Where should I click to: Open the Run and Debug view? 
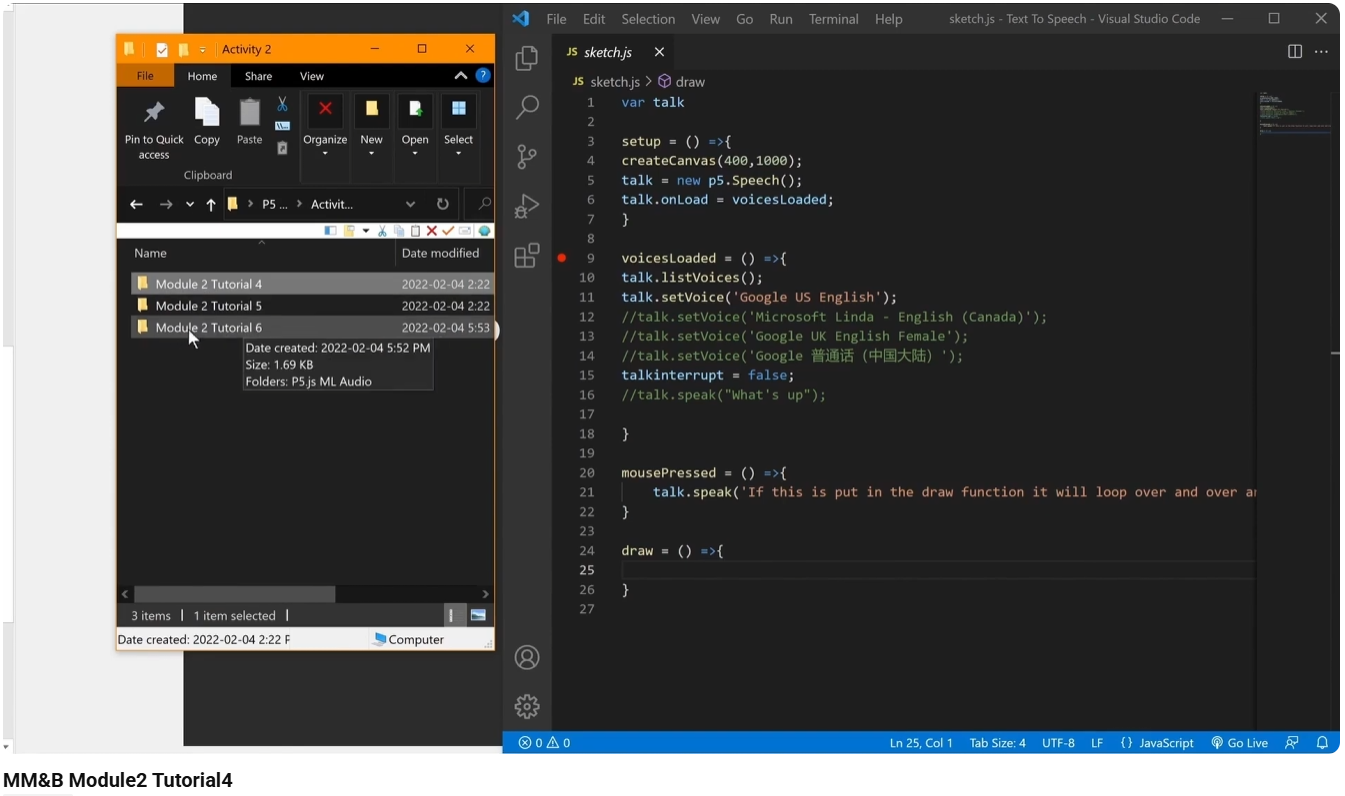tap(526, 206)
